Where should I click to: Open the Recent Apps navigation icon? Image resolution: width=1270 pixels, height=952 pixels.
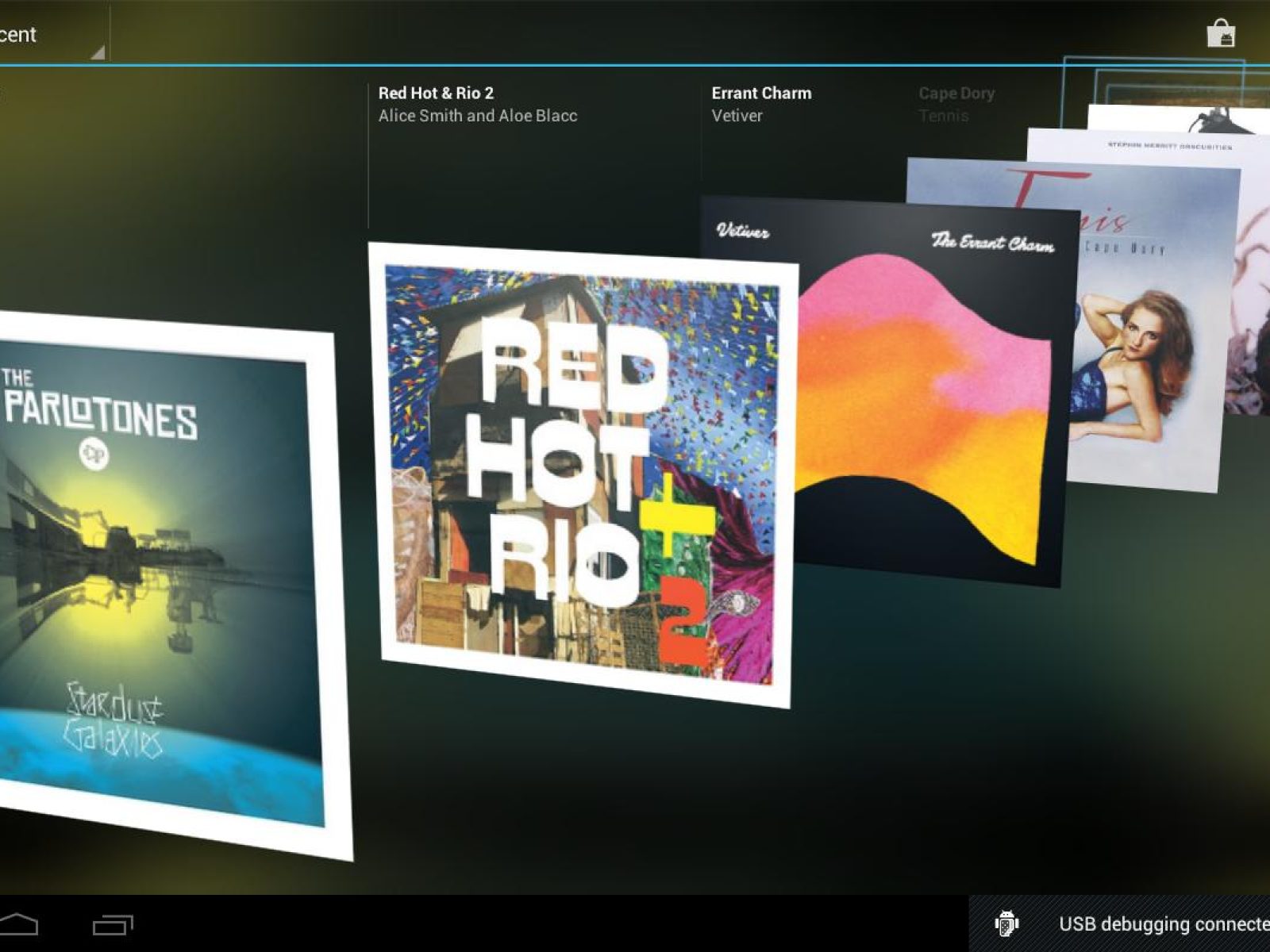[x=113, y=925]
